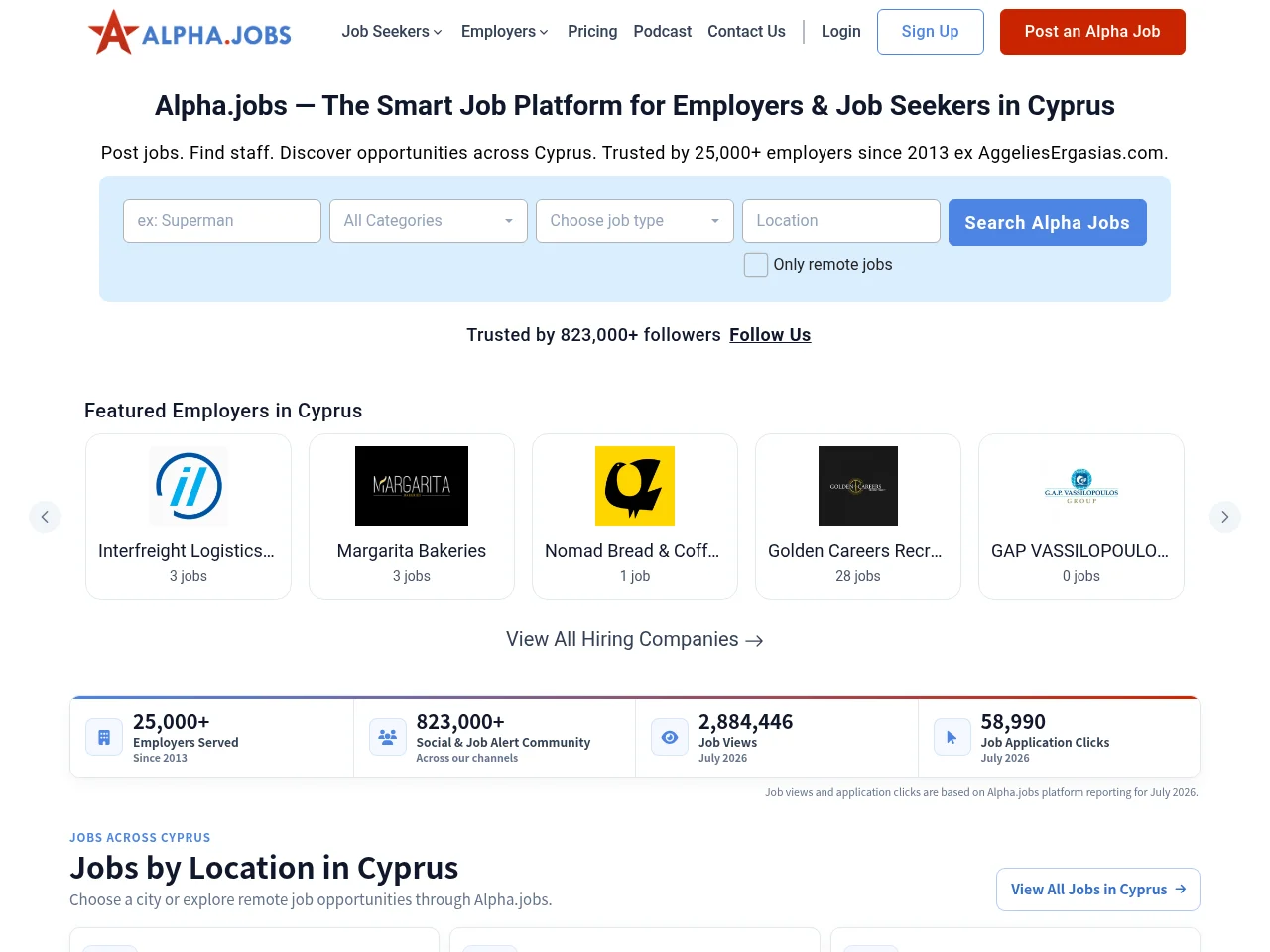Go to Contact Us
The height and width of the screenshot is (952, 1270).
click(x=746, y=32)
